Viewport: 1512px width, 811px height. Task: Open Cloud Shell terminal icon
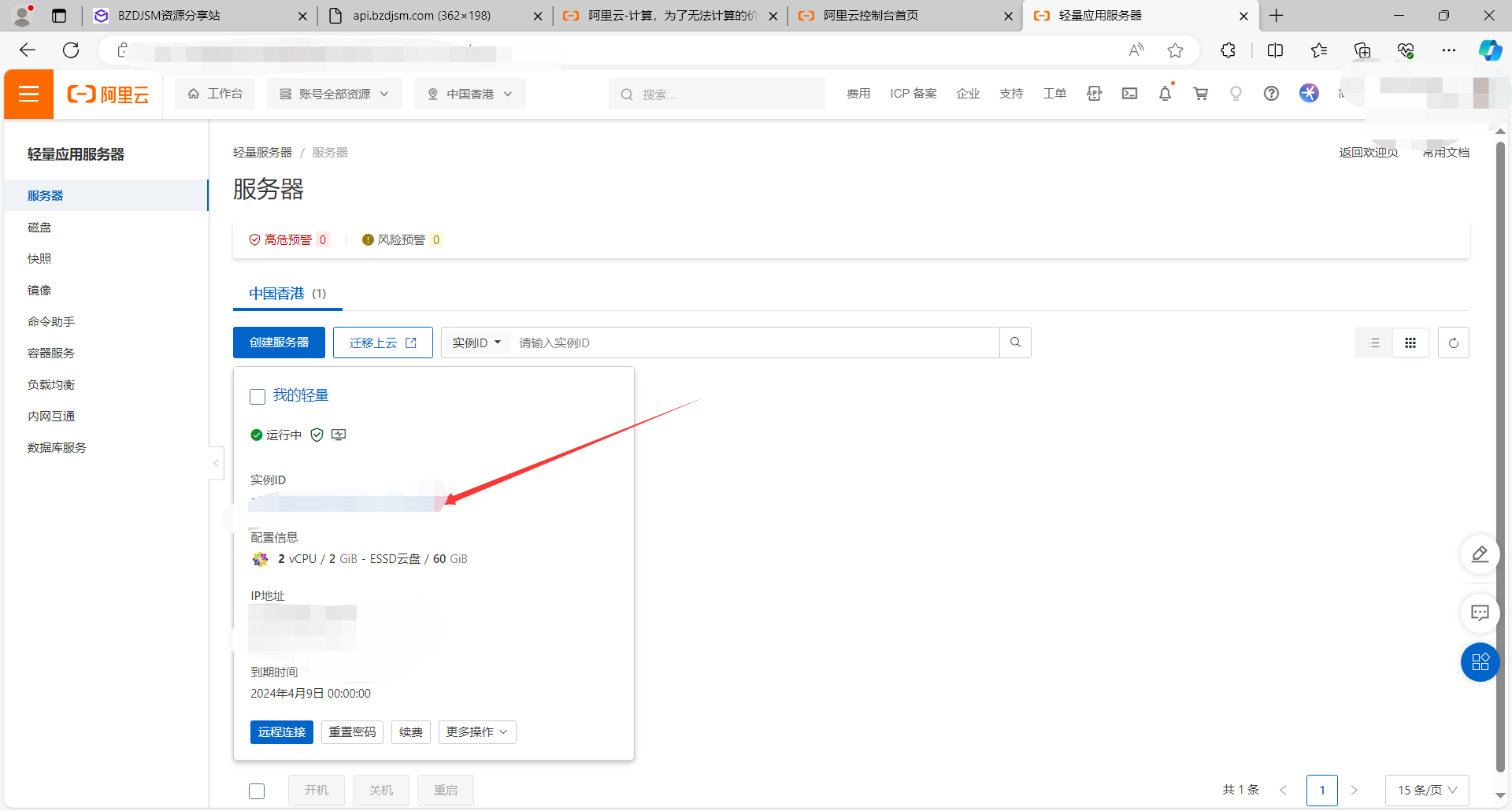(1129, 94)
